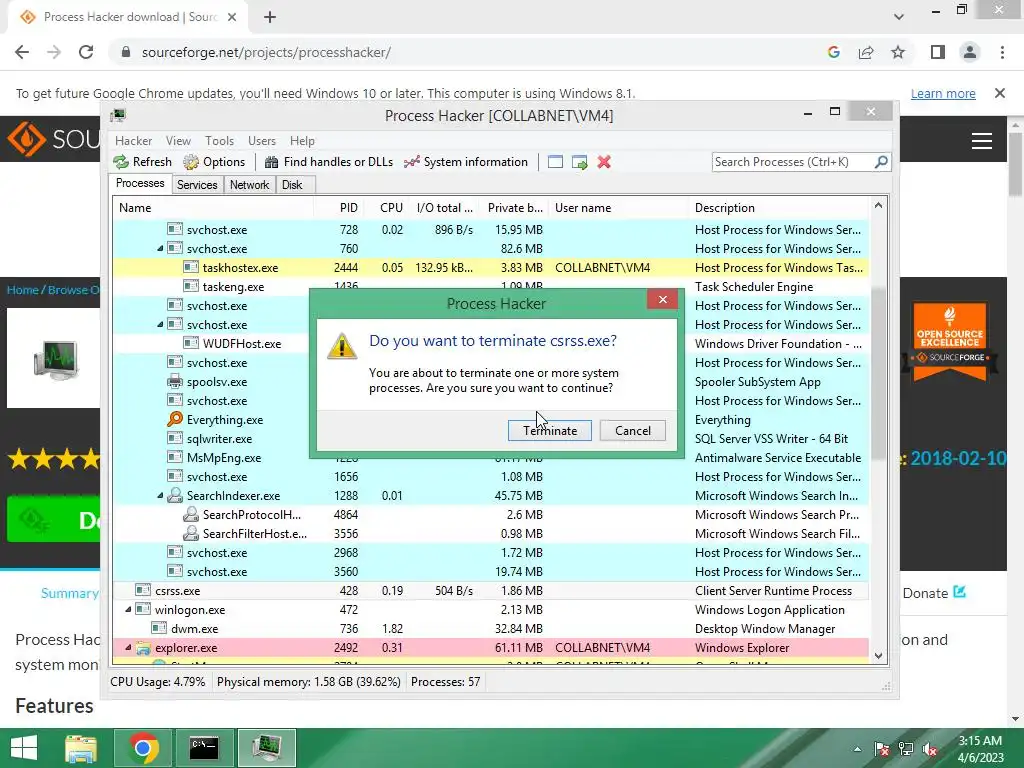Screen dimensions: 1024x768
Task: Click the Find handles or DLLs binoculars icon
Action: (271, 162)
